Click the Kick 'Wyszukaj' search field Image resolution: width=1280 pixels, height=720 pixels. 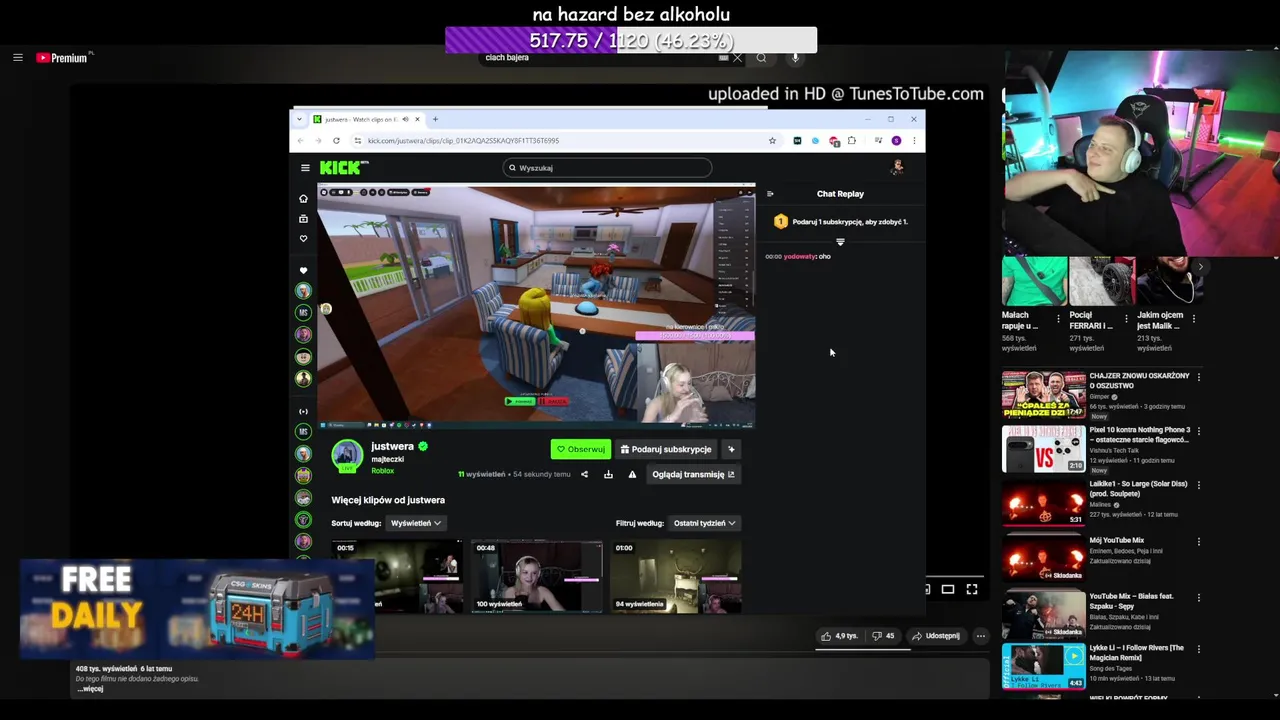(x=608, y=168)
